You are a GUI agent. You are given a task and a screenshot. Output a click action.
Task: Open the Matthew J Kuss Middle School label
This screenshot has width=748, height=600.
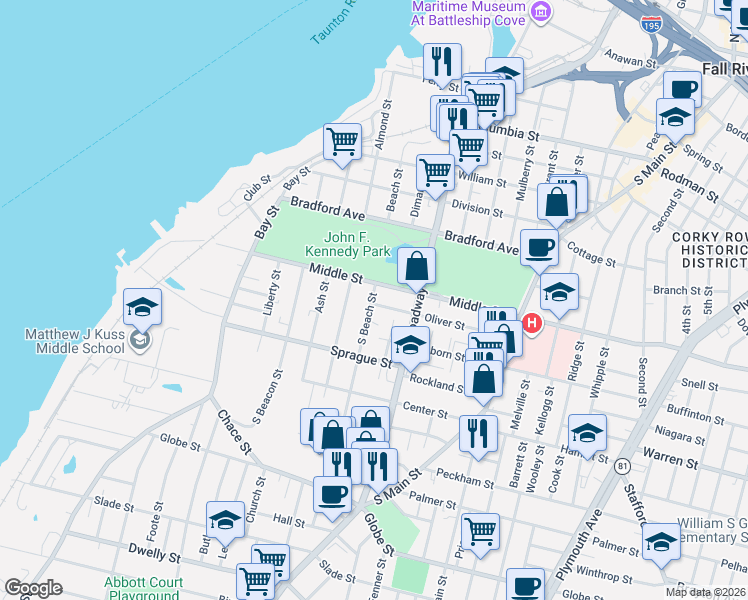pos(75,341)
